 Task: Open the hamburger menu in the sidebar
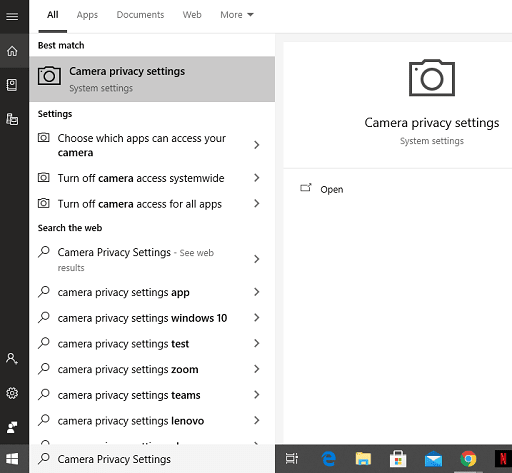(12, 16)
